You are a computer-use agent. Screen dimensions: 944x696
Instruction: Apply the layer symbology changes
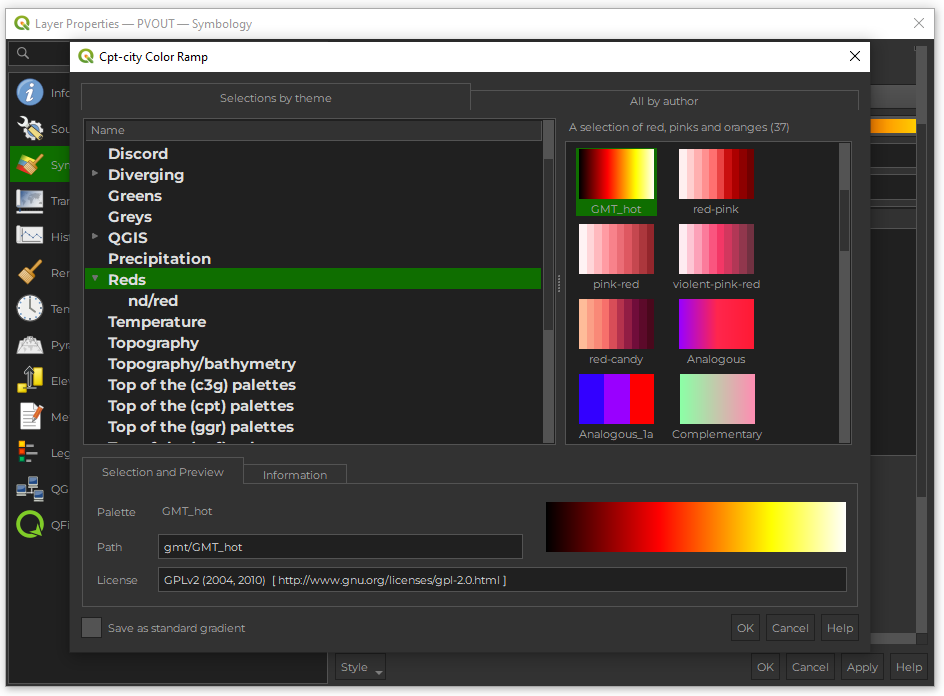[861, 667]
